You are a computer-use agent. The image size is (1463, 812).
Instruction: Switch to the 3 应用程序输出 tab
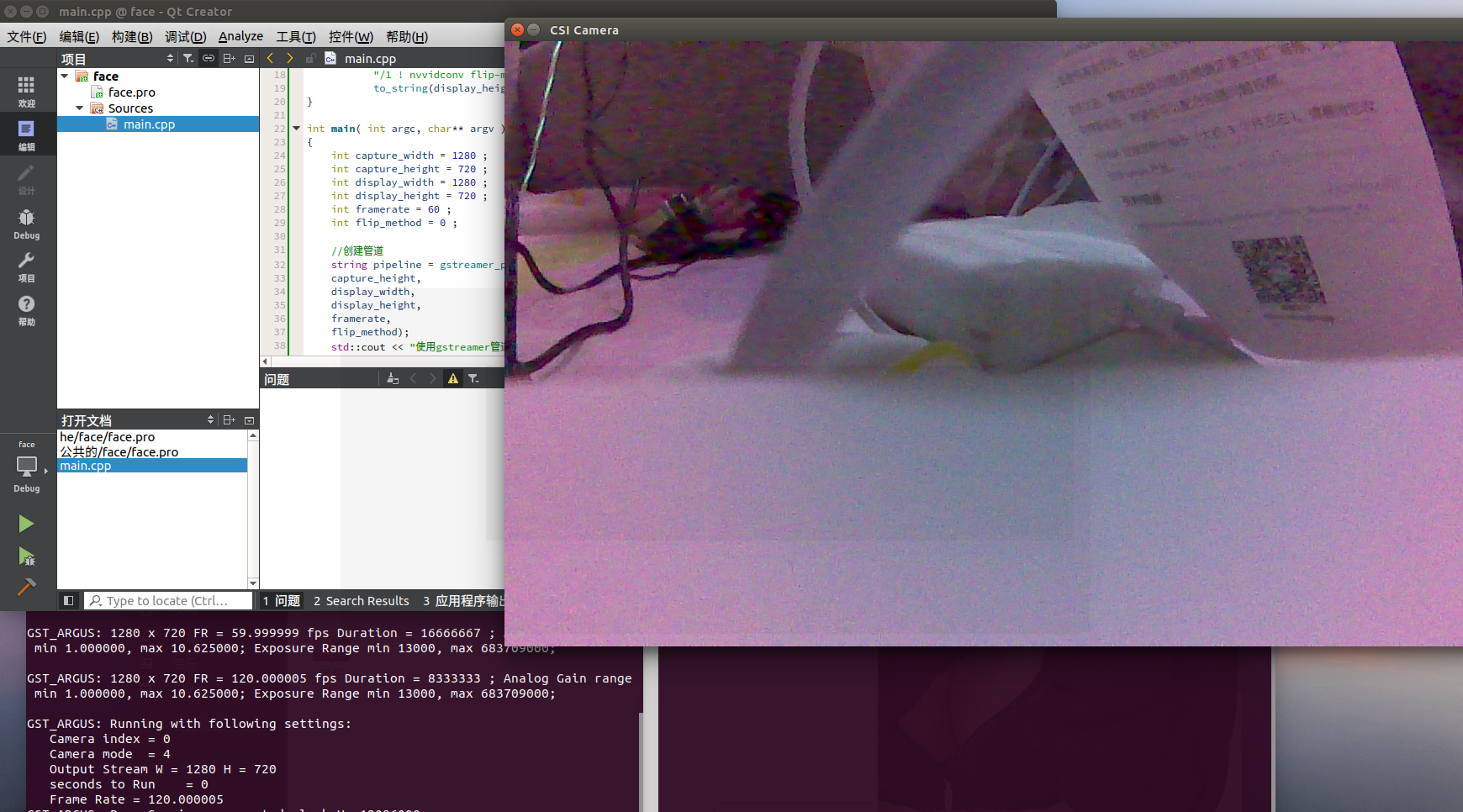462,600
